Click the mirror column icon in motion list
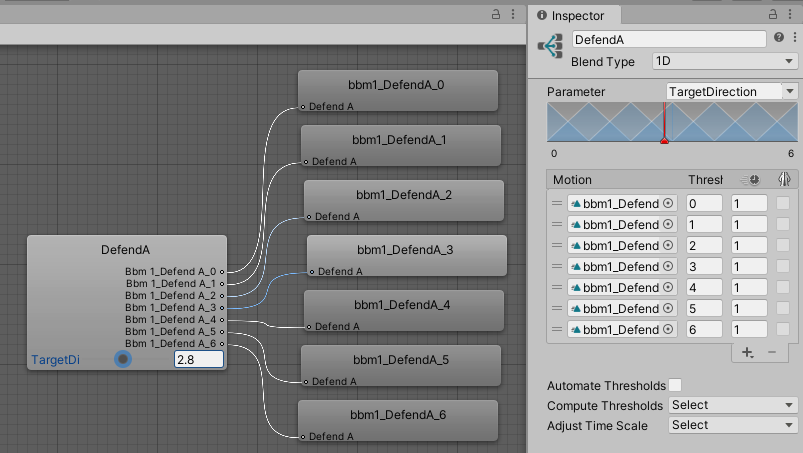This screenshot has width=803, height=453. point(783,180)
